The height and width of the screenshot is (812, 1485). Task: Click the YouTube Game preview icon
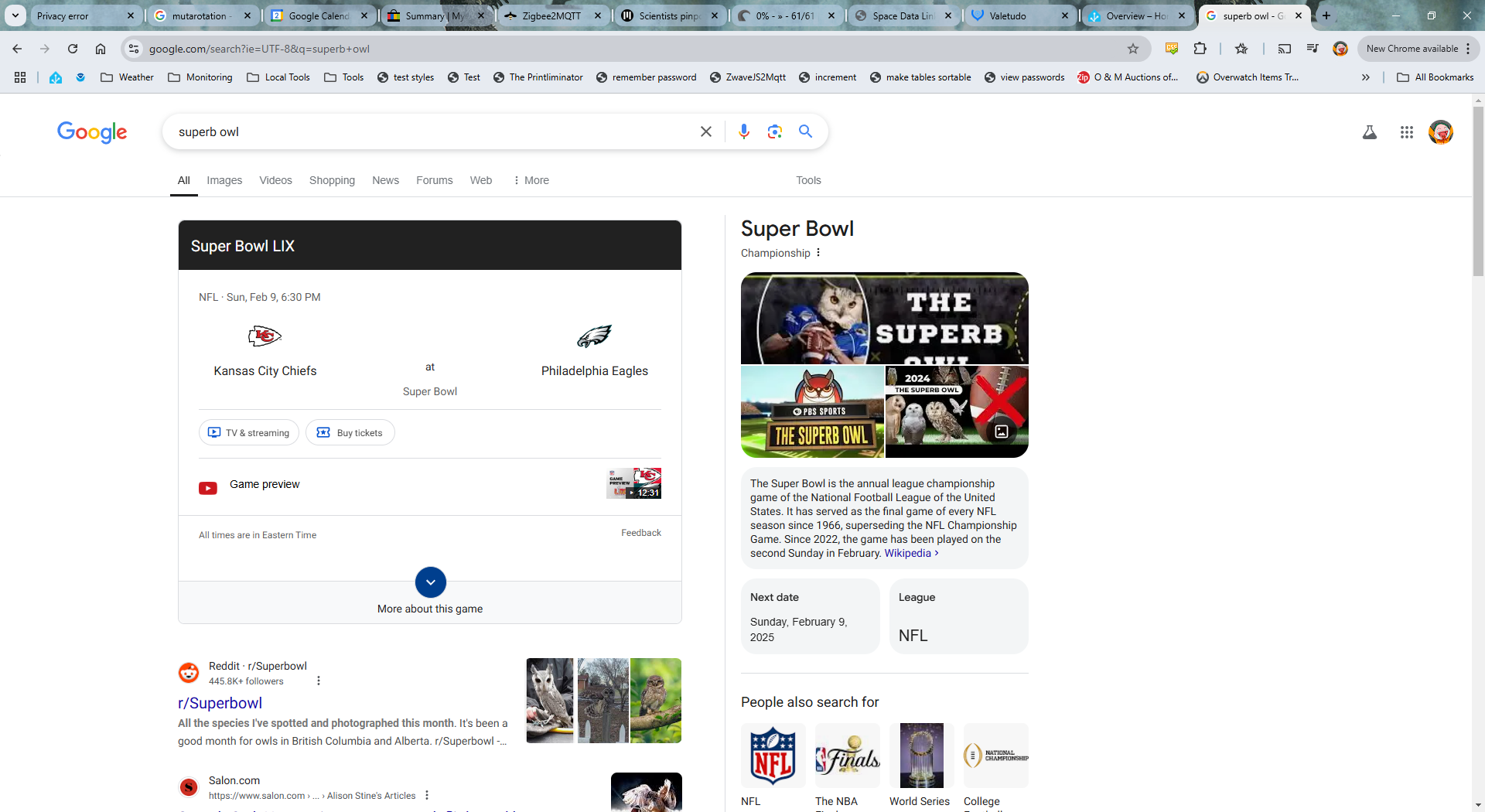click(x=208, y=488)
